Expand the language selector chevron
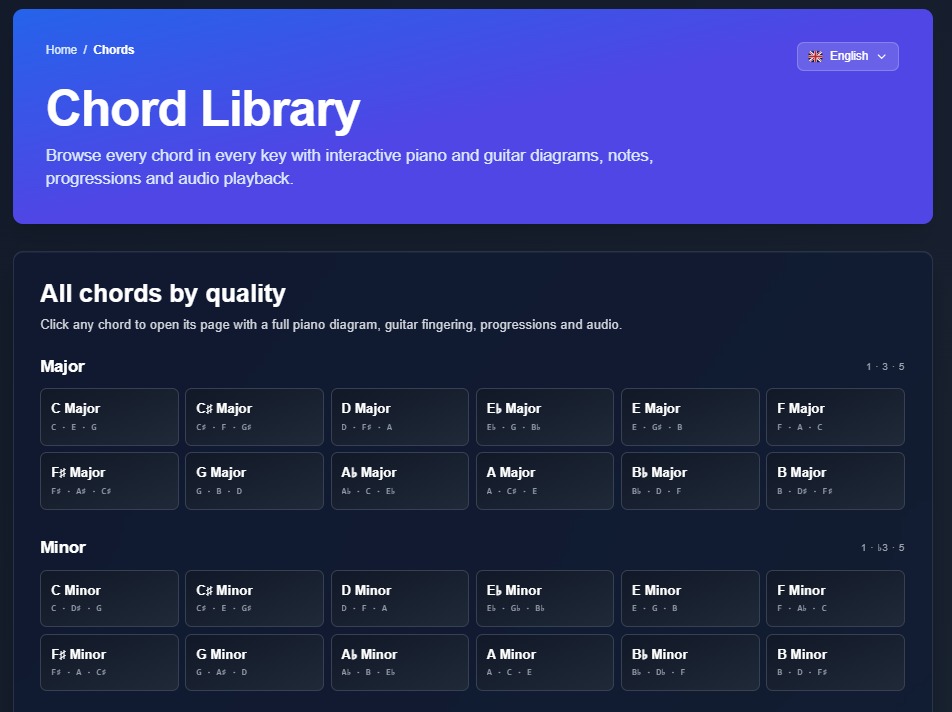This screenshot has width=952, height=712. point(880,56)
